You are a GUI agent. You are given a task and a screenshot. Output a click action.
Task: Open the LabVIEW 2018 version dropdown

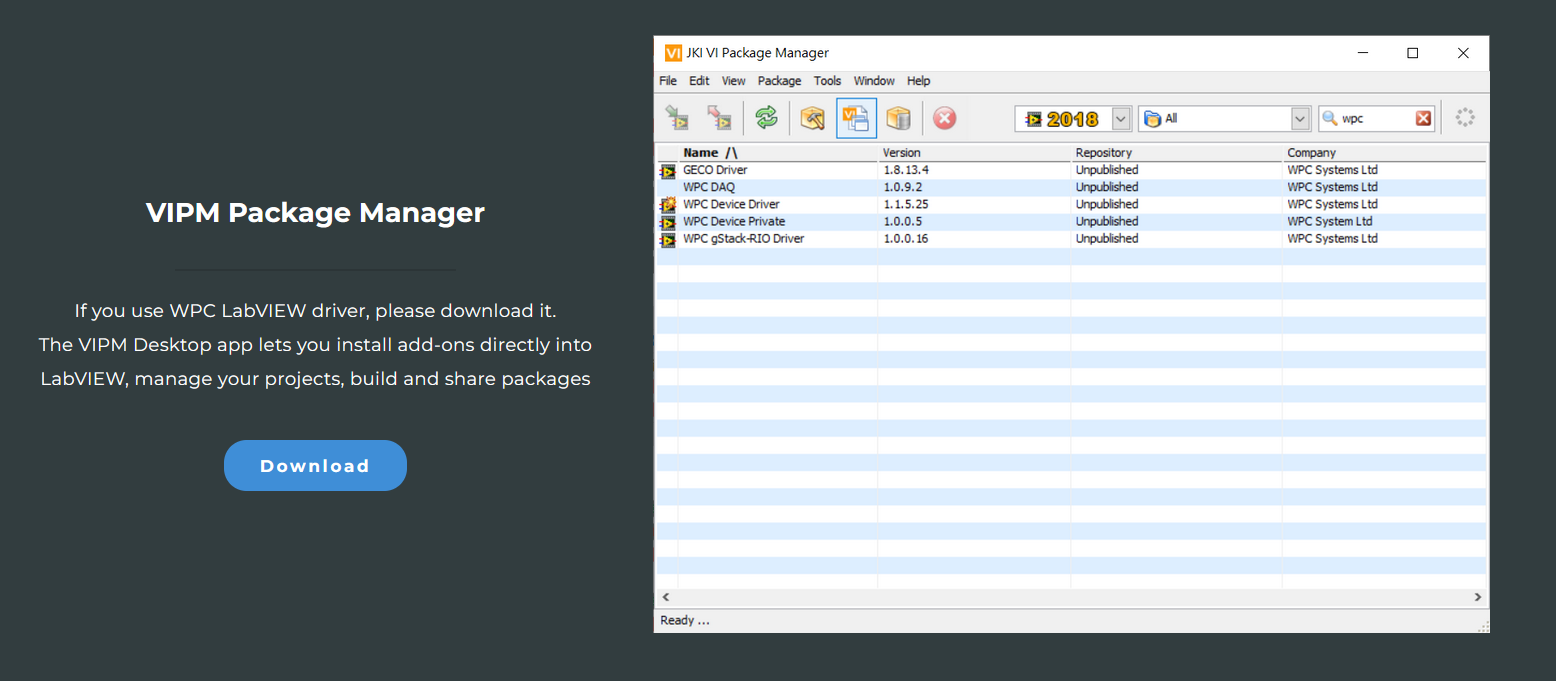tap(1120, 117)
